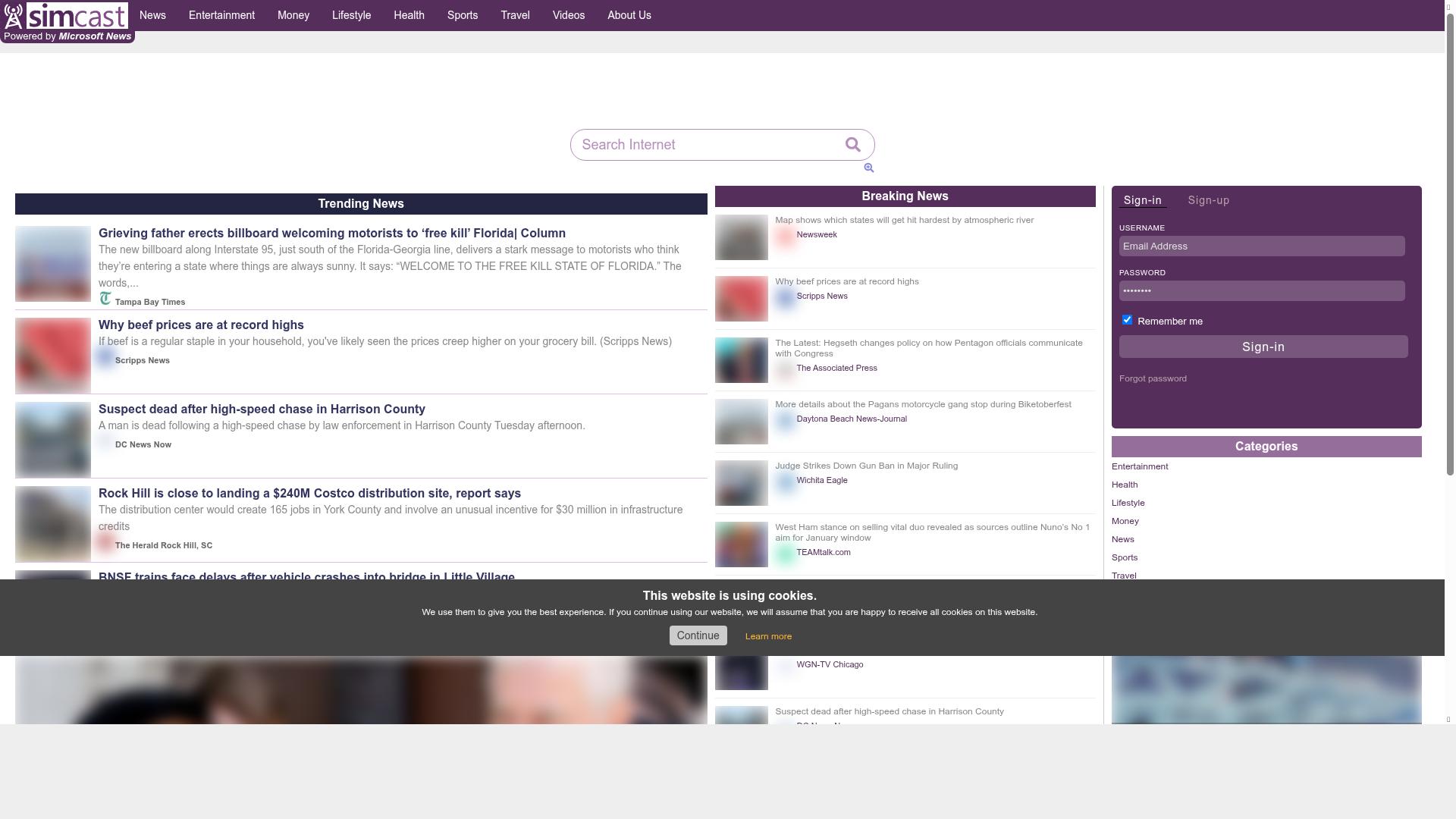Open the Videos menu item
Screen dimensions: 1456x819
click(x=568, y=15)
